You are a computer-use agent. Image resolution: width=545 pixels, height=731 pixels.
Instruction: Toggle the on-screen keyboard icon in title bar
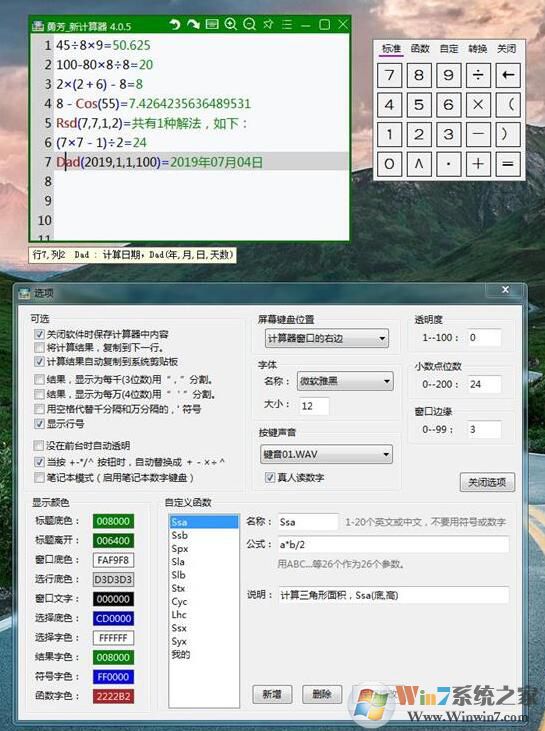[212, 24]
